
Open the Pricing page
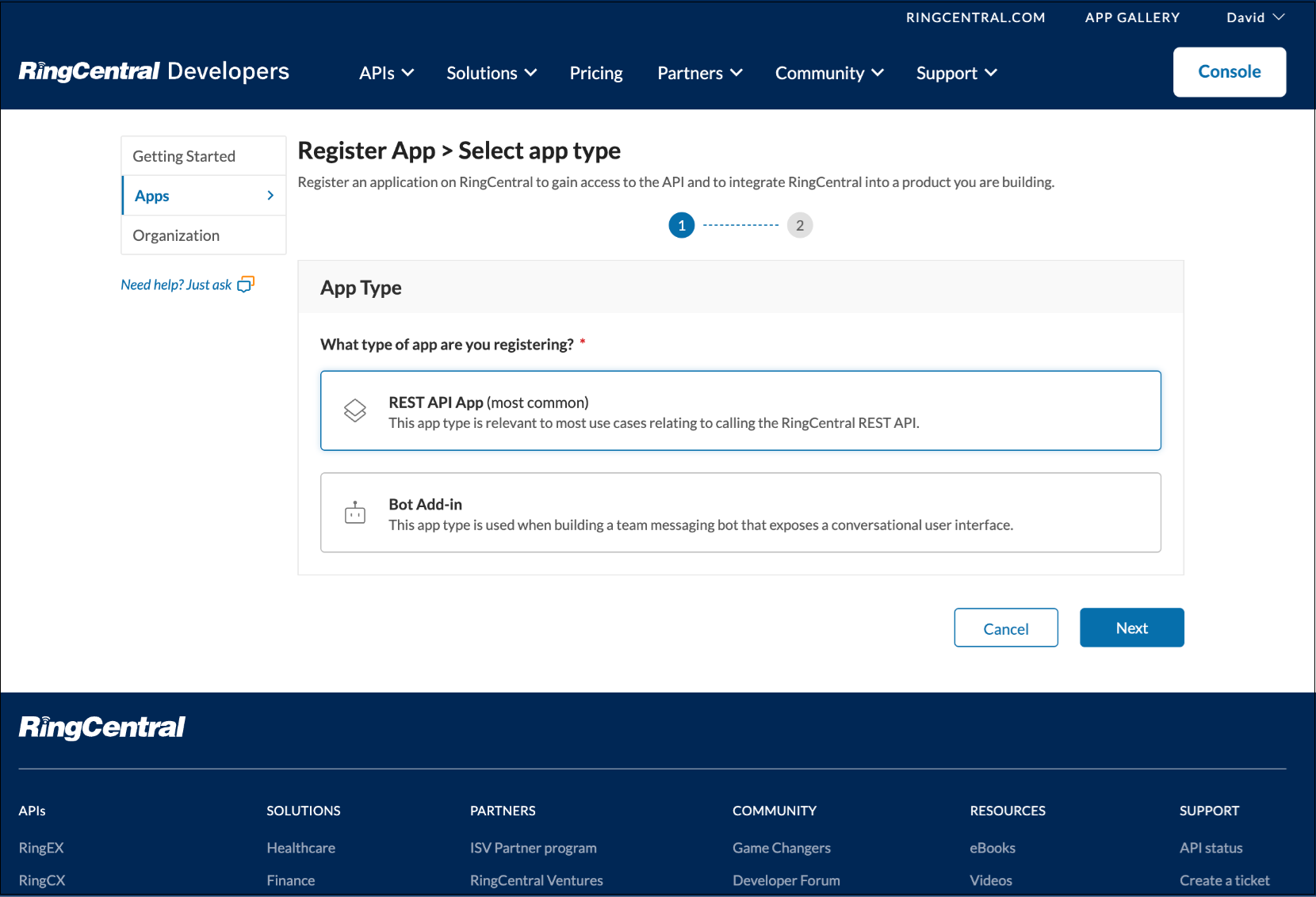tap(596, 73)
